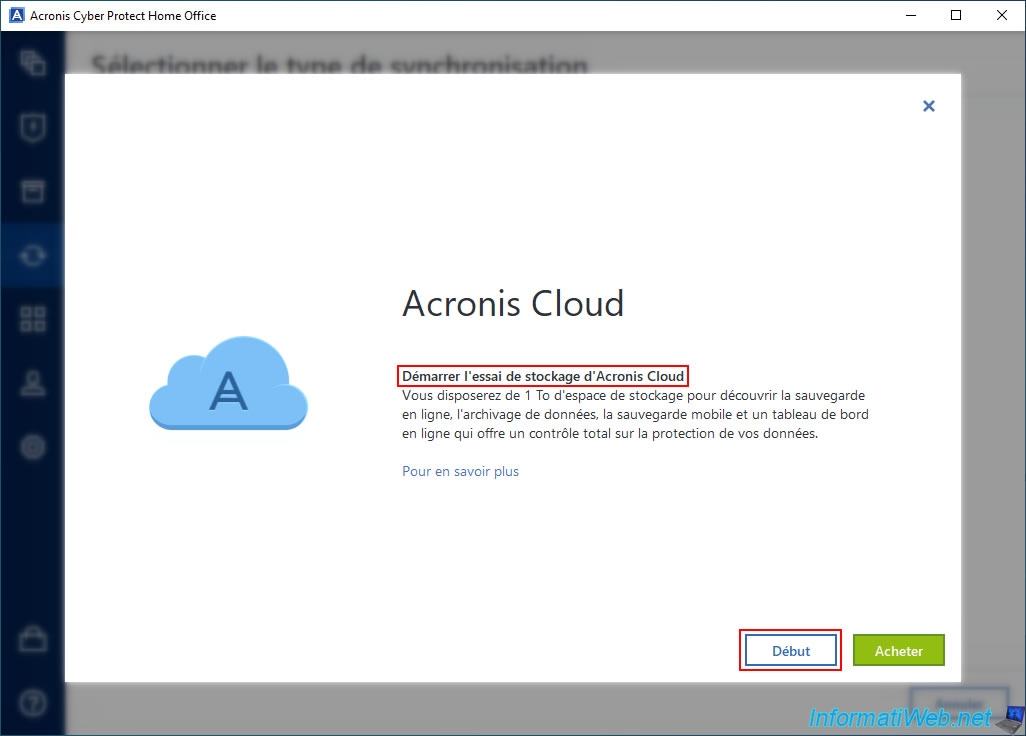1026x736 pixels.
Task: Close the Acronis Cloud dialog
Action: [x=928, y=106]
